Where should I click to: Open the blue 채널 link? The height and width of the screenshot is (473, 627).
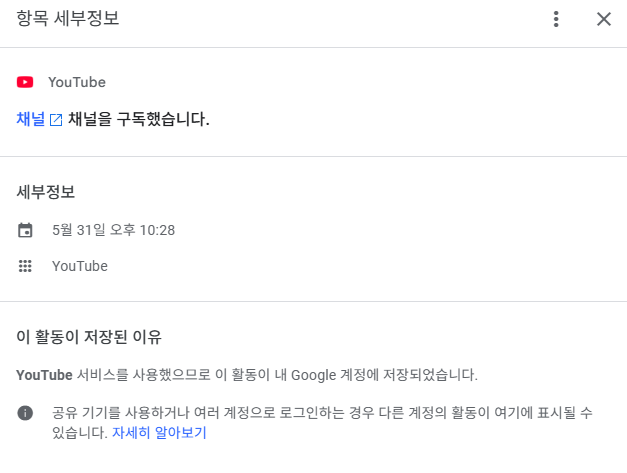31,119
